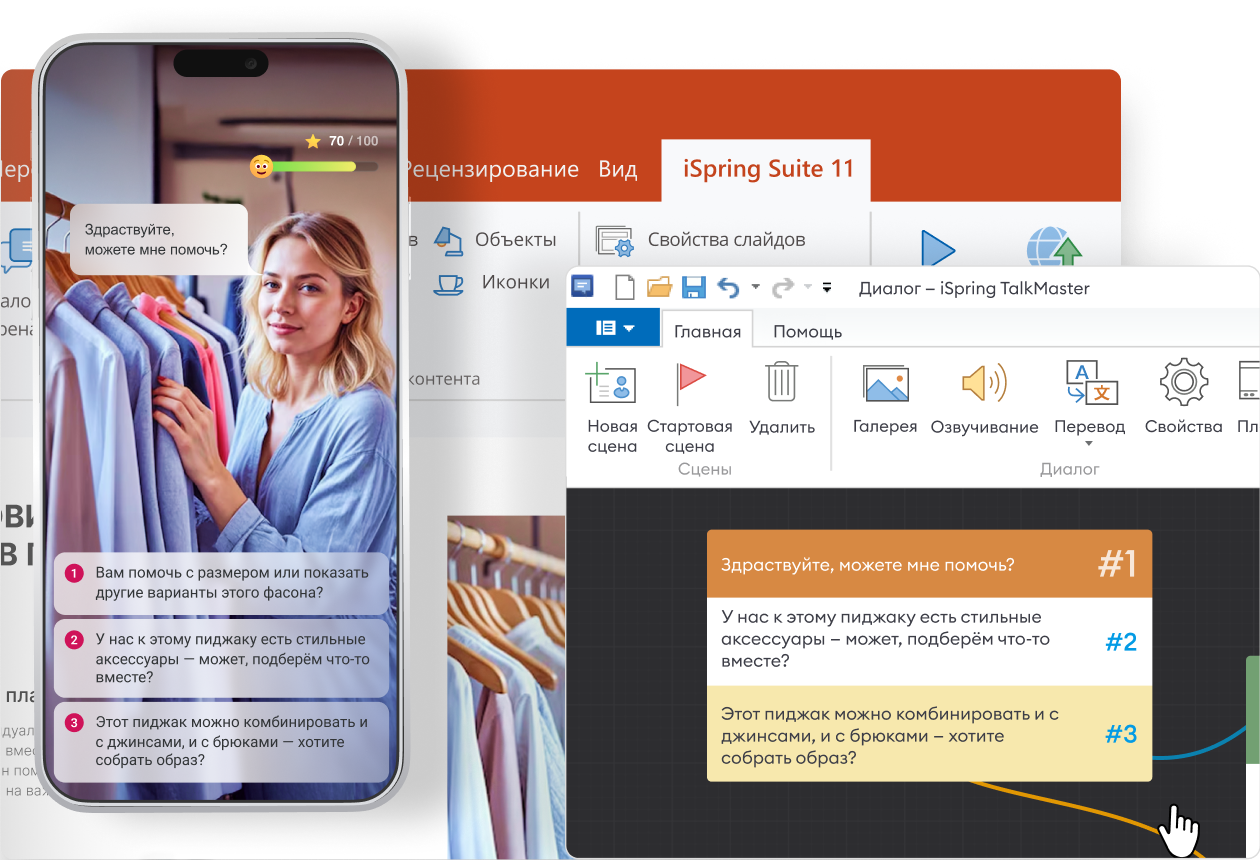The width and height of the screenshot is (1260, 860).
Task: Open Вид tab in PowerPoint
Action: click(618, 169)
